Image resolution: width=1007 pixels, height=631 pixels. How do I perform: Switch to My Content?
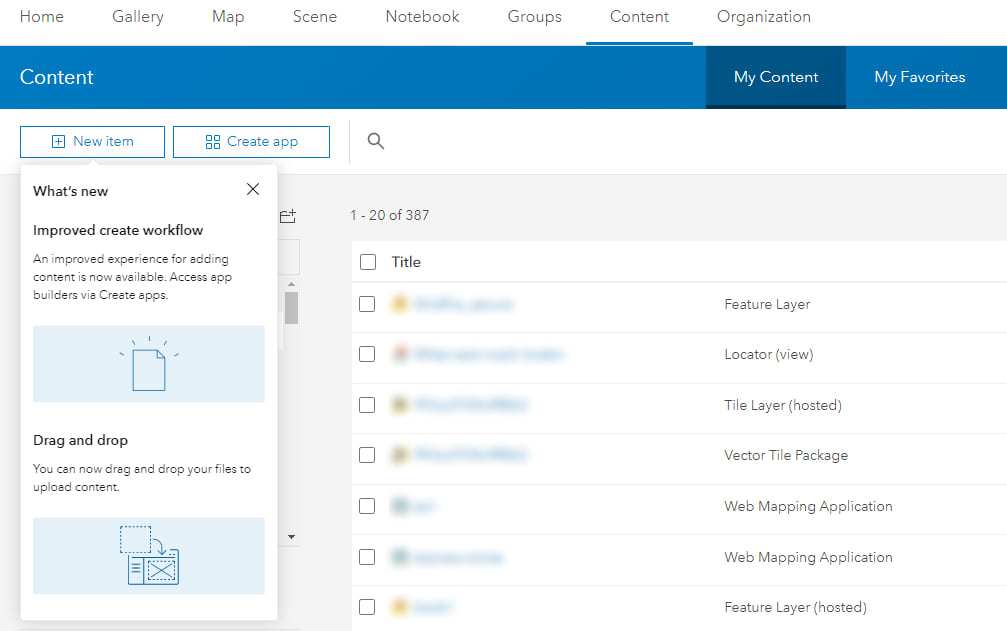[x=776, y=77]
